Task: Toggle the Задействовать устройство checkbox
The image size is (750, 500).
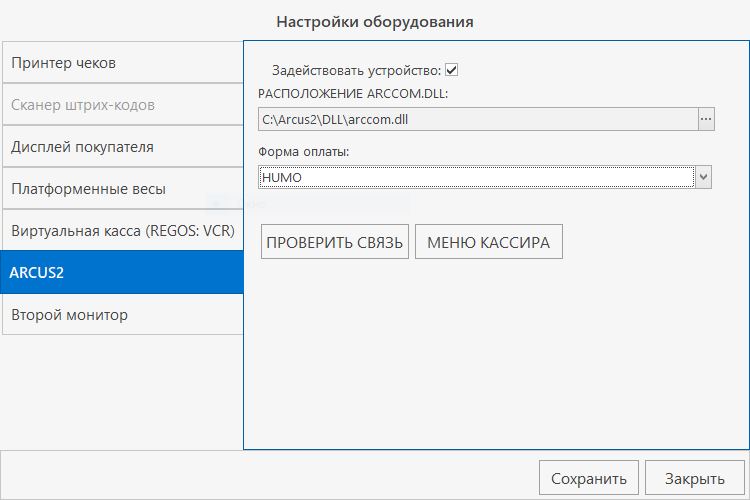Action: coord(452,70)
